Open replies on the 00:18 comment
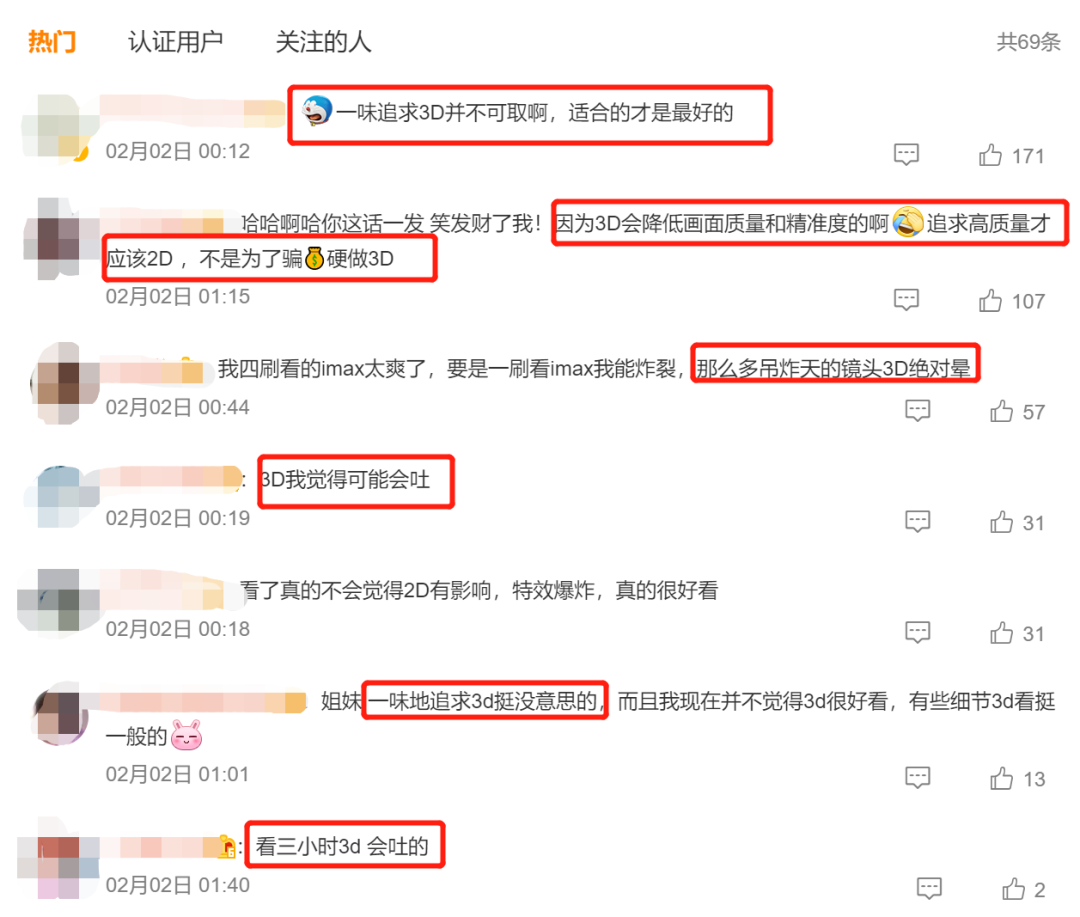Viewport: 1080px width, 917px height. click(x=917, y=632)
